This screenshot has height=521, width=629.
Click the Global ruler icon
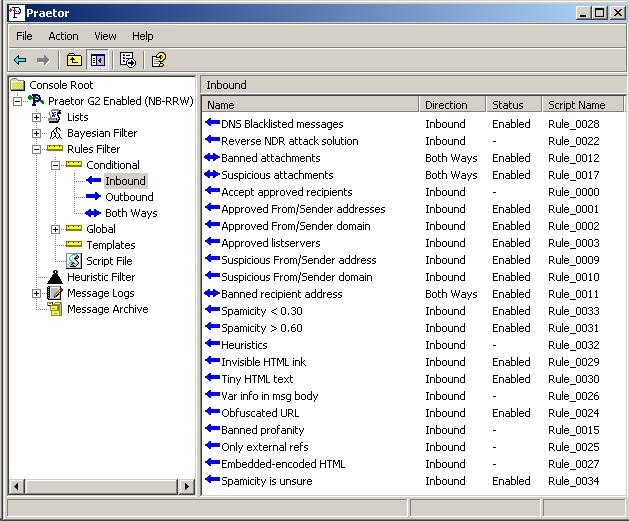[74, 228]
